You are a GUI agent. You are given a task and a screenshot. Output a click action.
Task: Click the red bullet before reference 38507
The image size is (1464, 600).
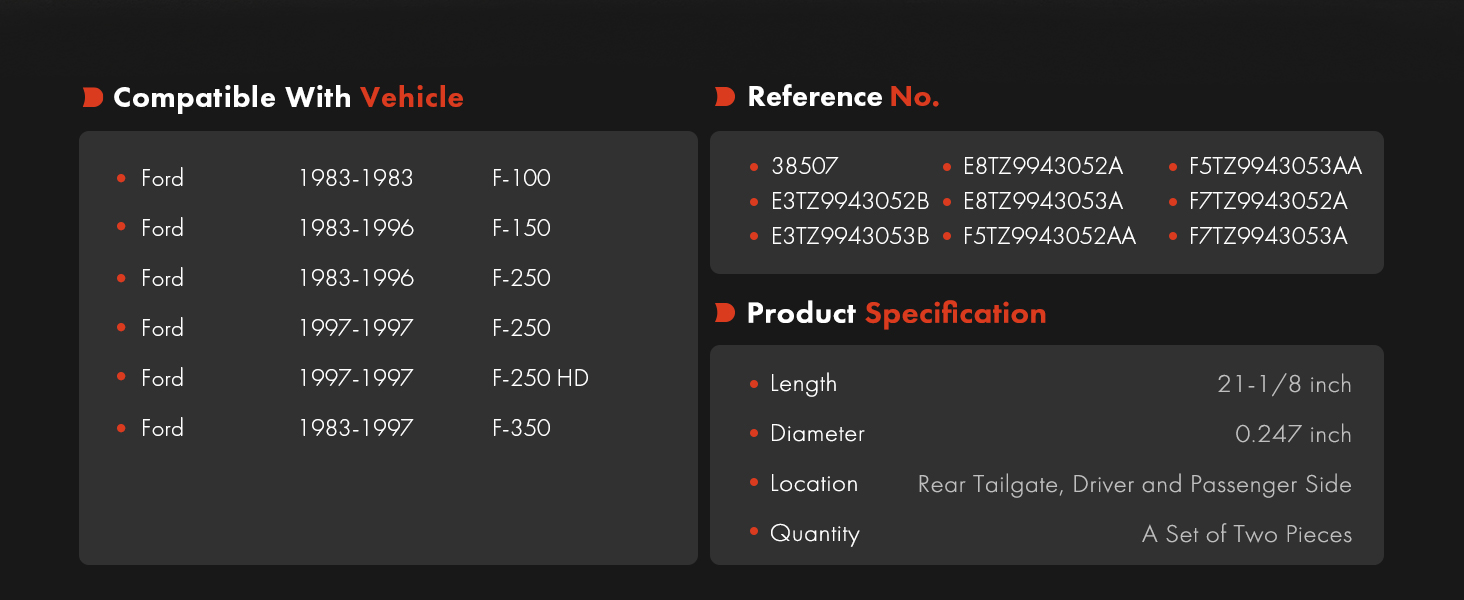[x=754, y=166]
